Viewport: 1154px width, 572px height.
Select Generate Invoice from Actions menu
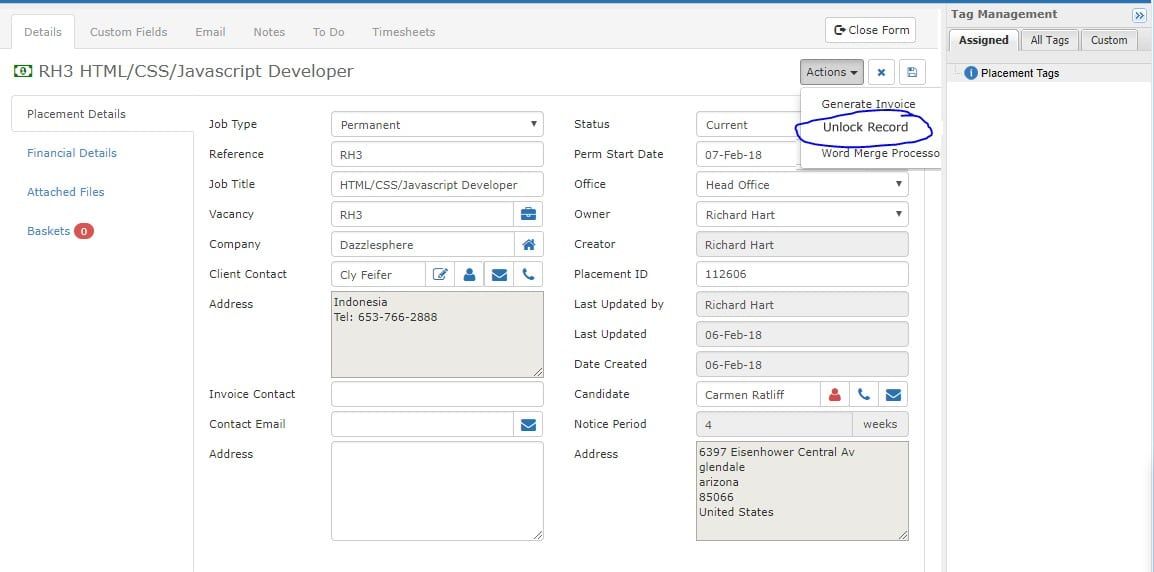coord(868,104)
